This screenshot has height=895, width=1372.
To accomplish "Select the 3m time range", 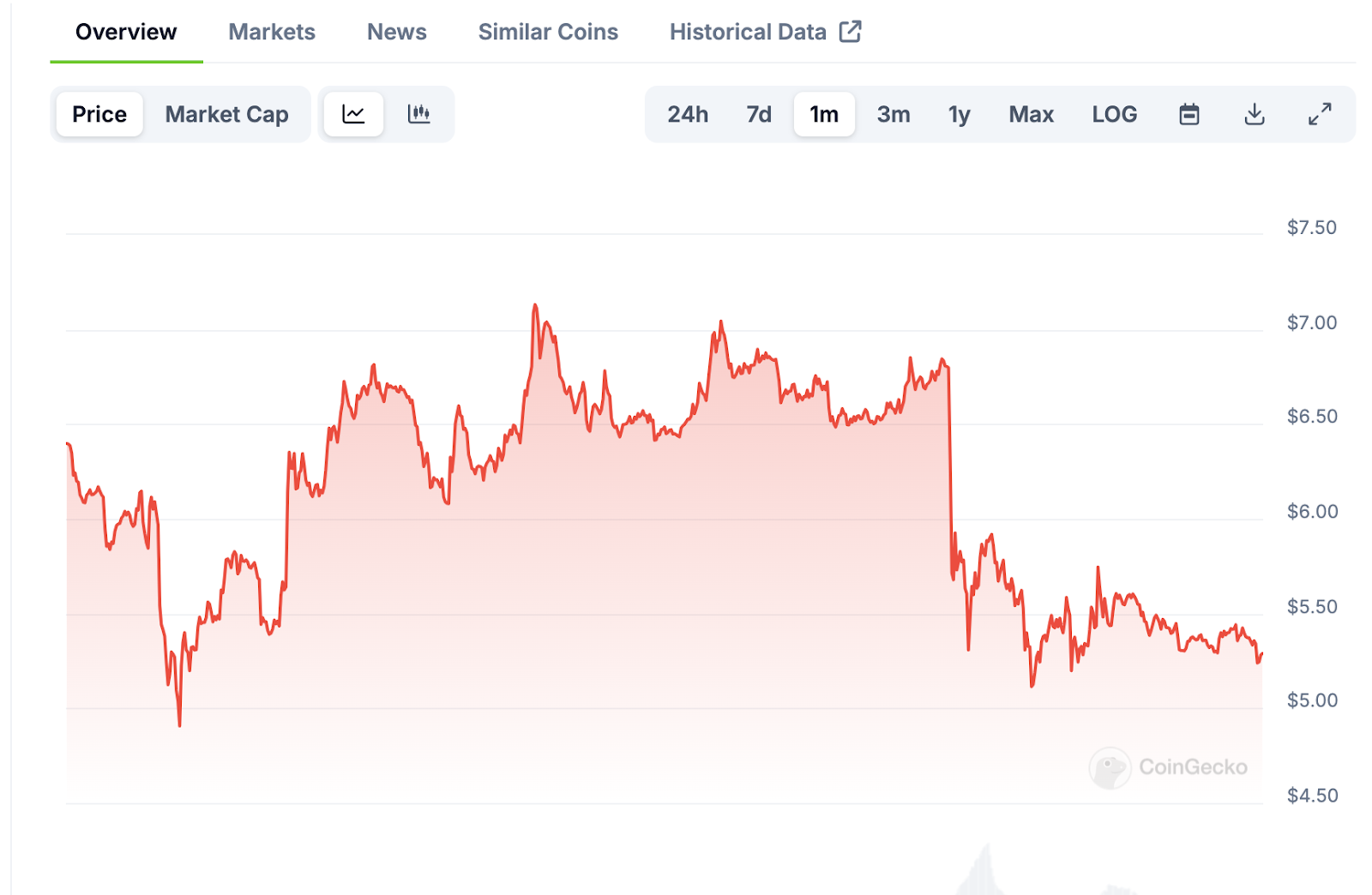I will 893,114.
